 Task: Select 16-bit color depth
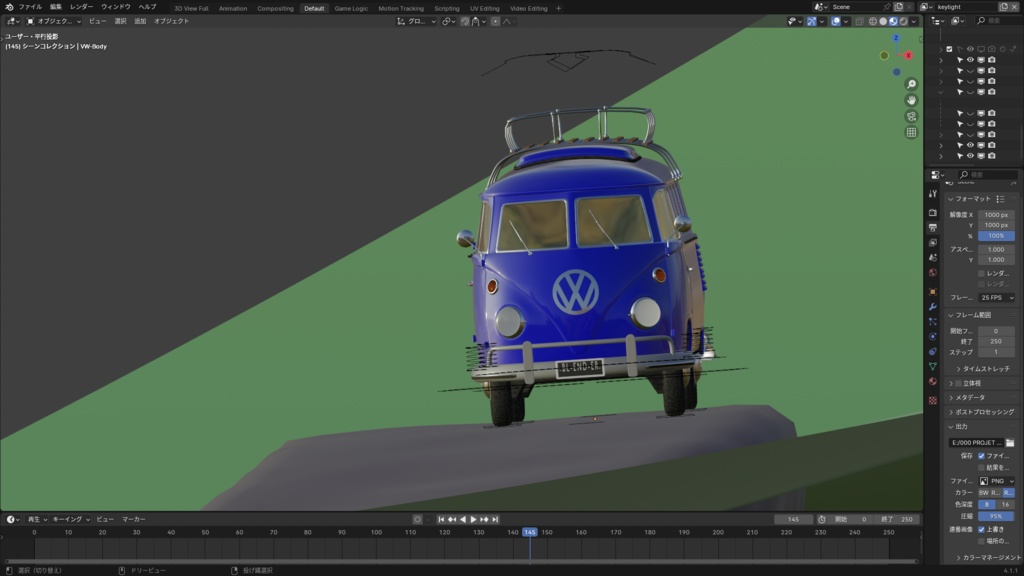pos(1006,505)
